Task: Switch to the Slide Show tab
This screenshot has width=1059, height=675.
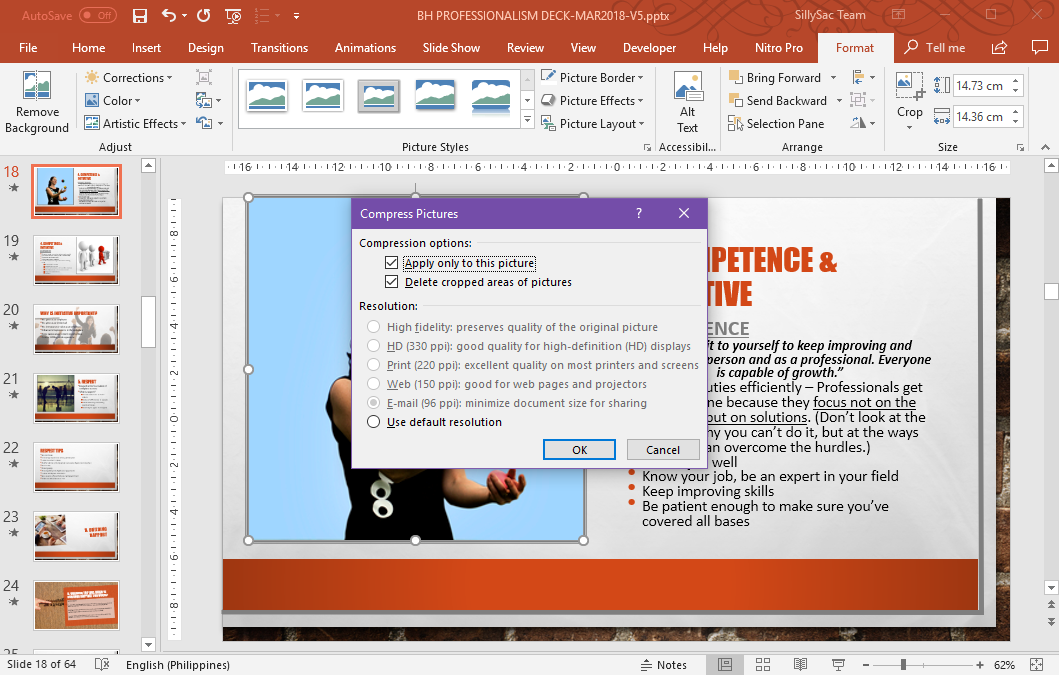Action: coord(451,48)
